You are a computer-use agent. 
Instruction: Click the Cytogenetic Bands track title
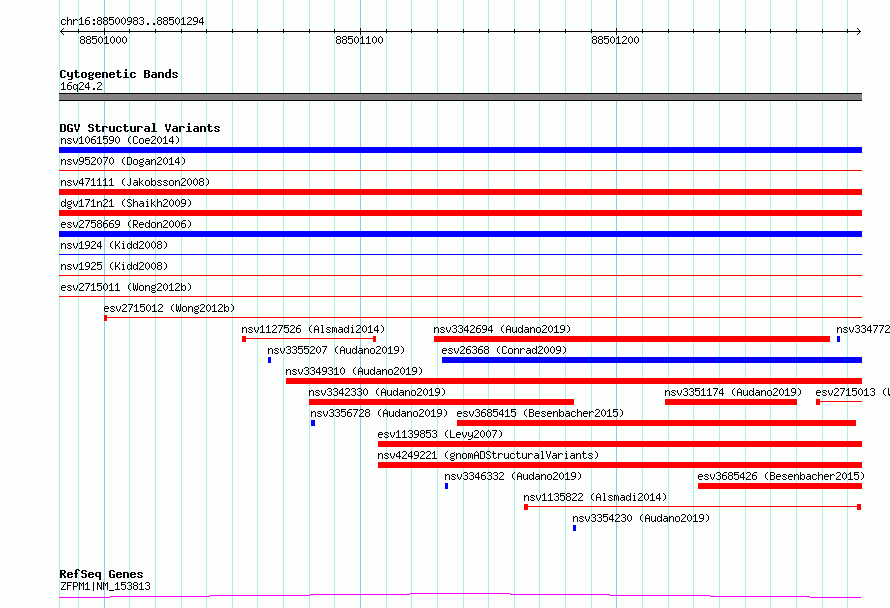[119, 74]
